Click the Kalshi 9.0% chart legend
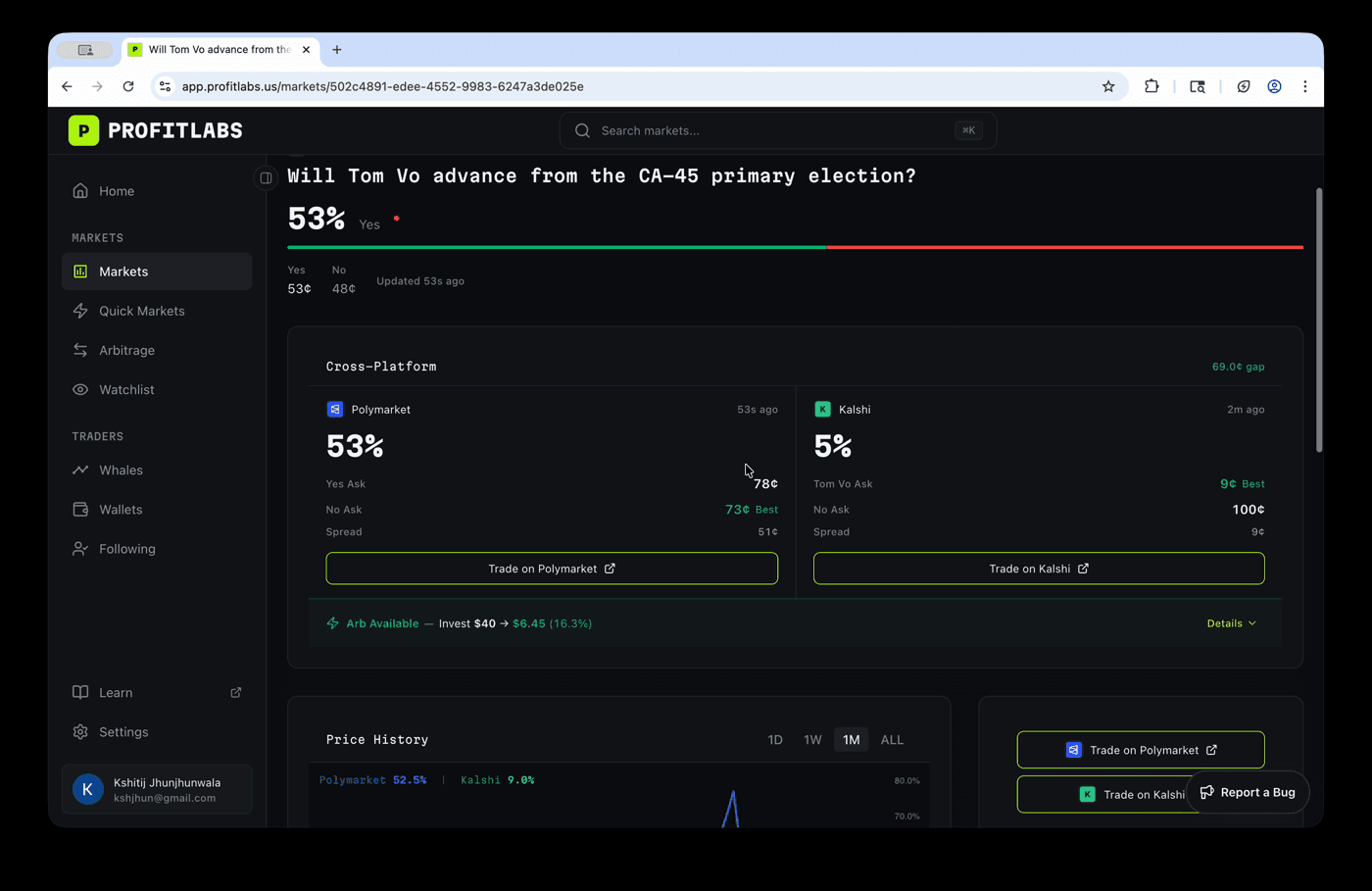Screen dimensions: 1372x891 click(x=497, y=780)
